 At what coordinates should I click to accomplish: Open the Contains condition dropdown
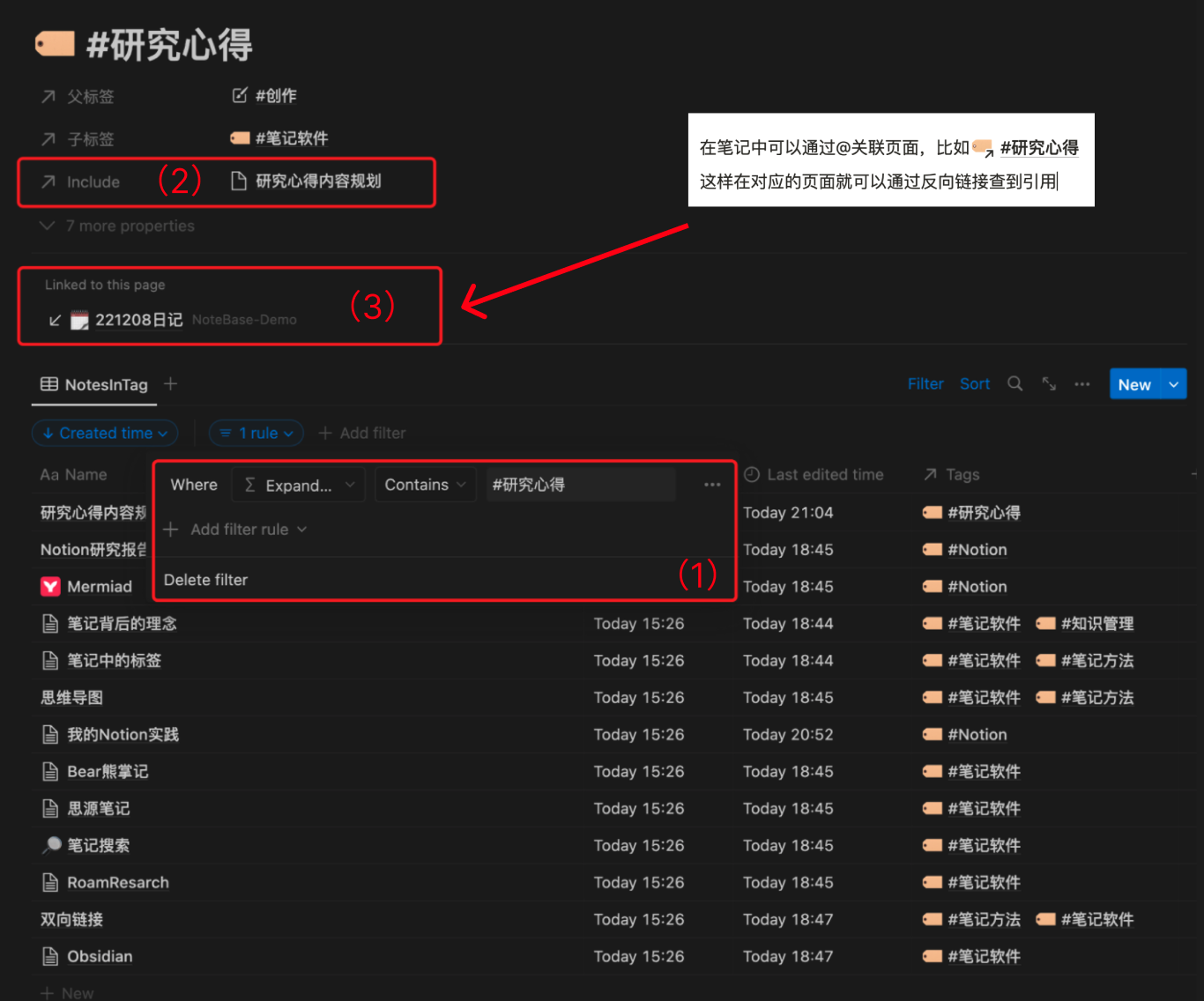426,485
